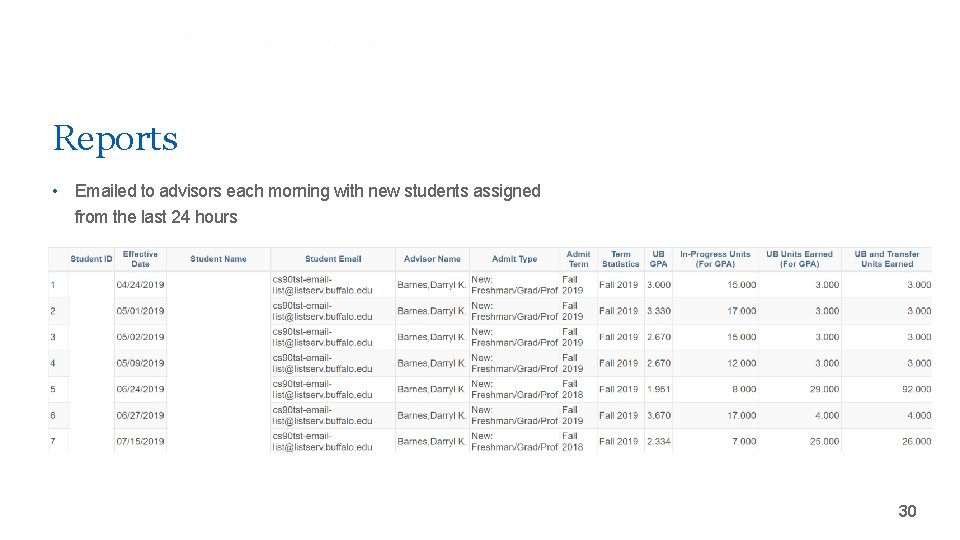Click In-Progress Units (For GPA) header
The height and width of the screenshot is (540, 960).
(715, 259)
